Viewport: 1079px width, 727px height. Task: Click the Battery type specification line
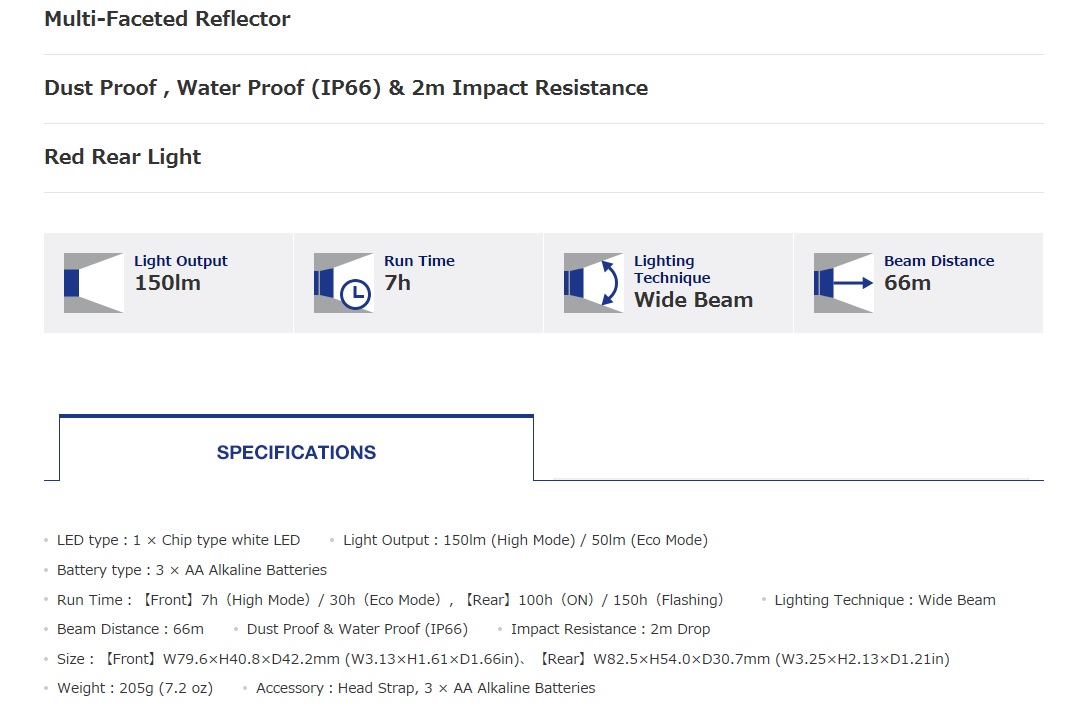[191, 570]
